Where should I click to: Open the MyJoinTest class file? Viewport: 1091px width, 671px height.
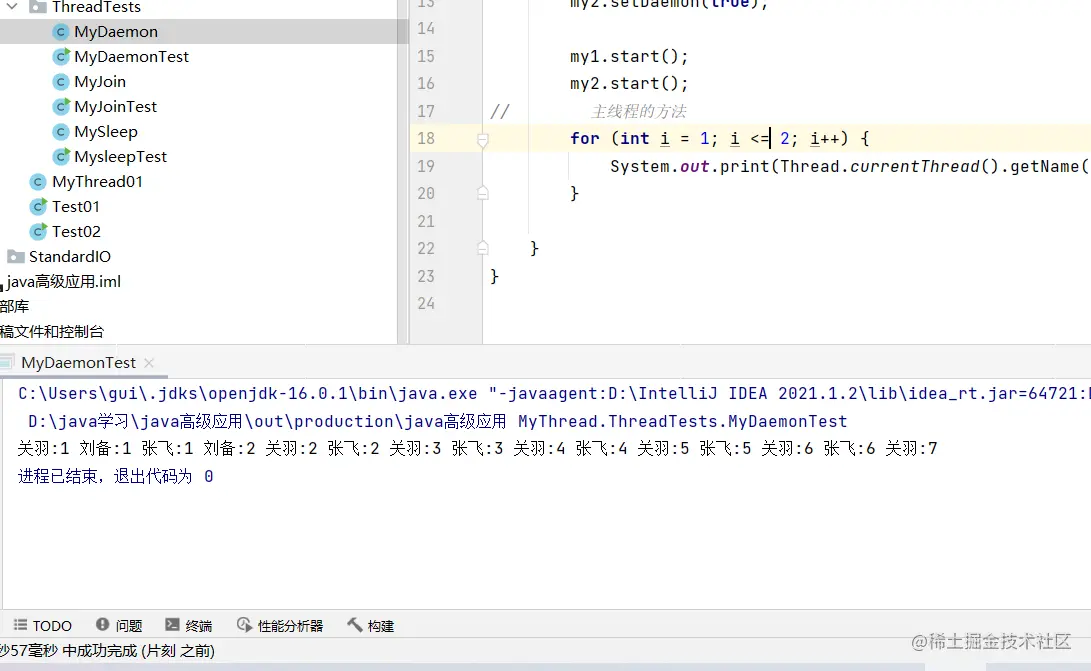(116, 107)
